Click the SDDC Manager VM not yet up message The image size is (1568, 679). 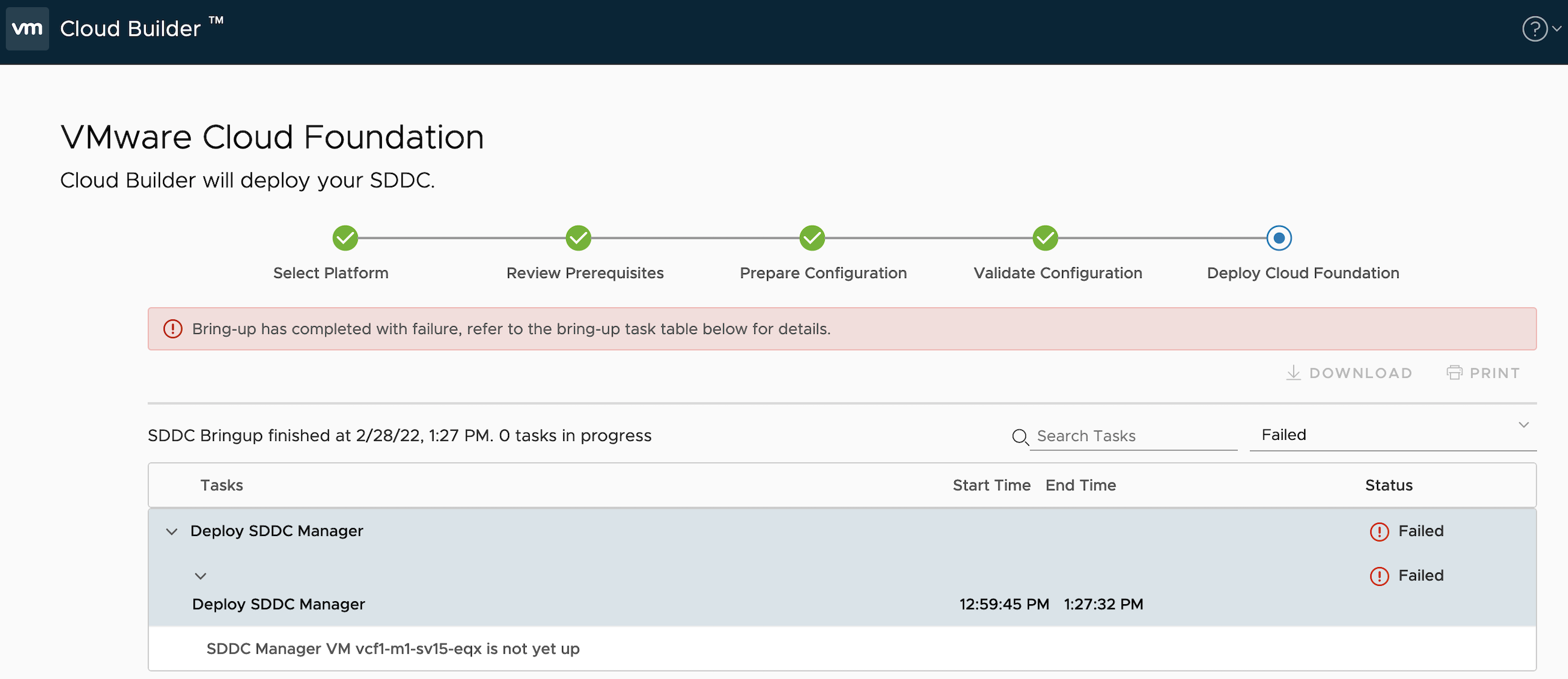pos(393,649)
